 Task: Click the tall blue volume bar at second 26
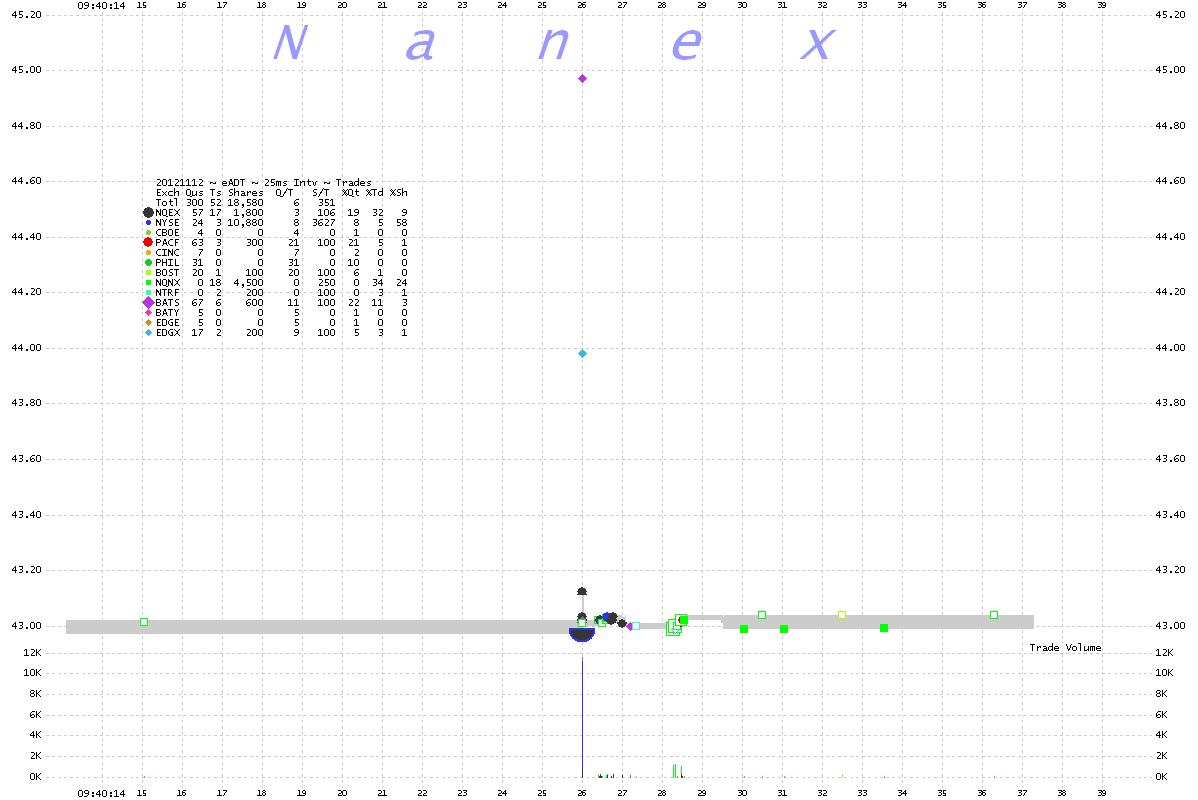coord(582,717)
